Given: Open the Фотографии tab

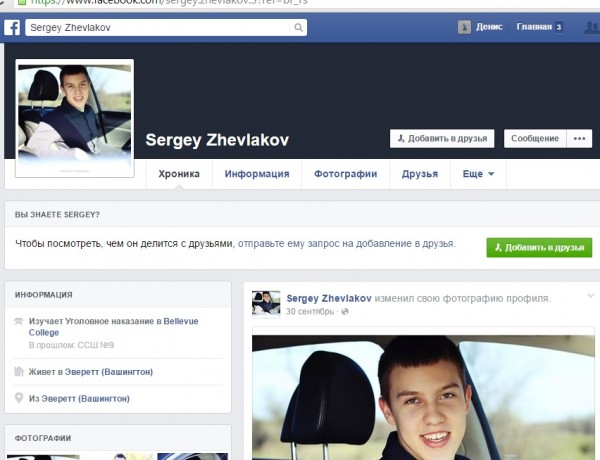Looking at the screenshot, I should pos(345,174).
